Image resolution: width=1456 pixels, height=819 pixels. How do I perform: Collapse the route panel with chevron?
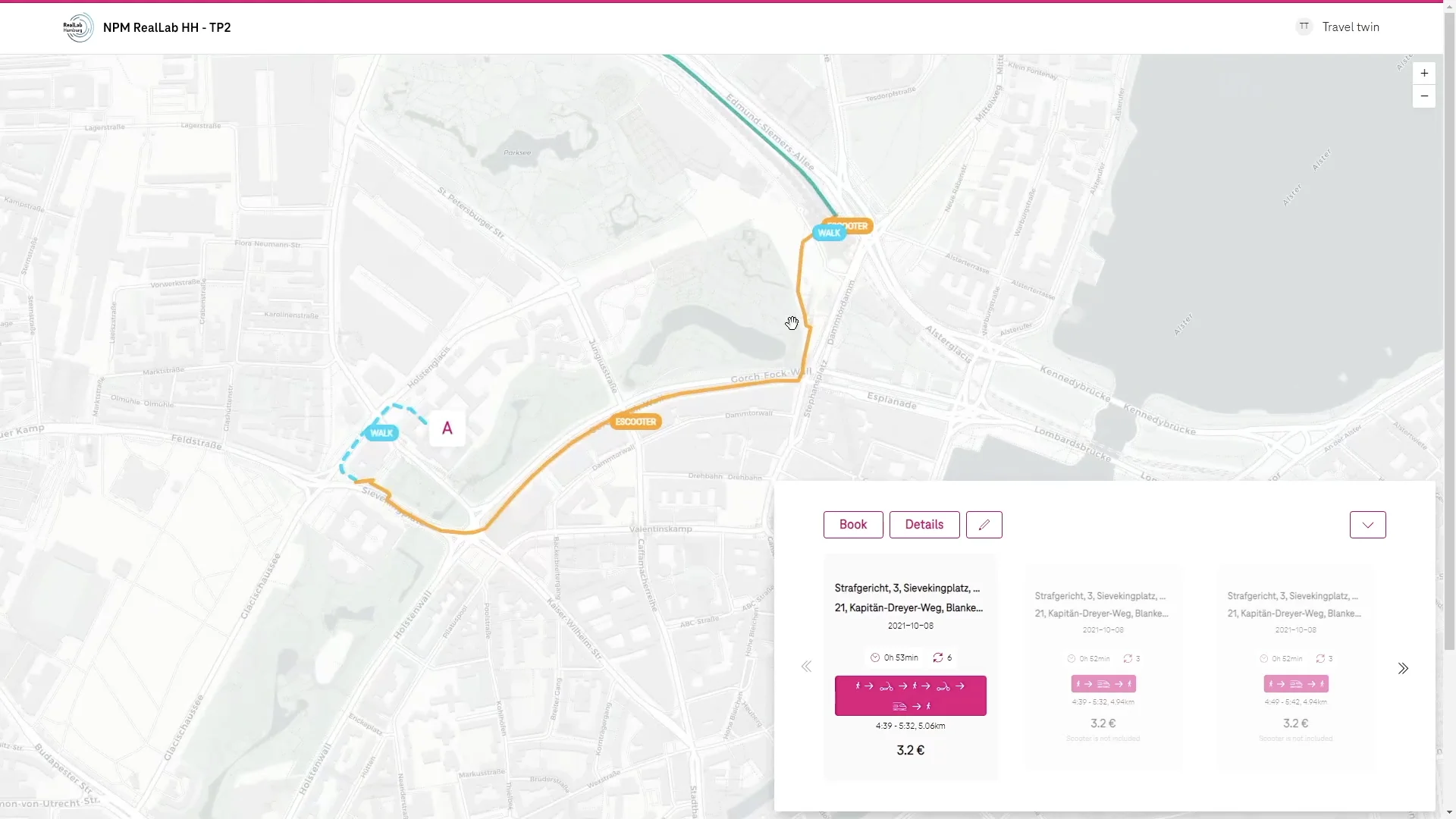click(1367, 525)
